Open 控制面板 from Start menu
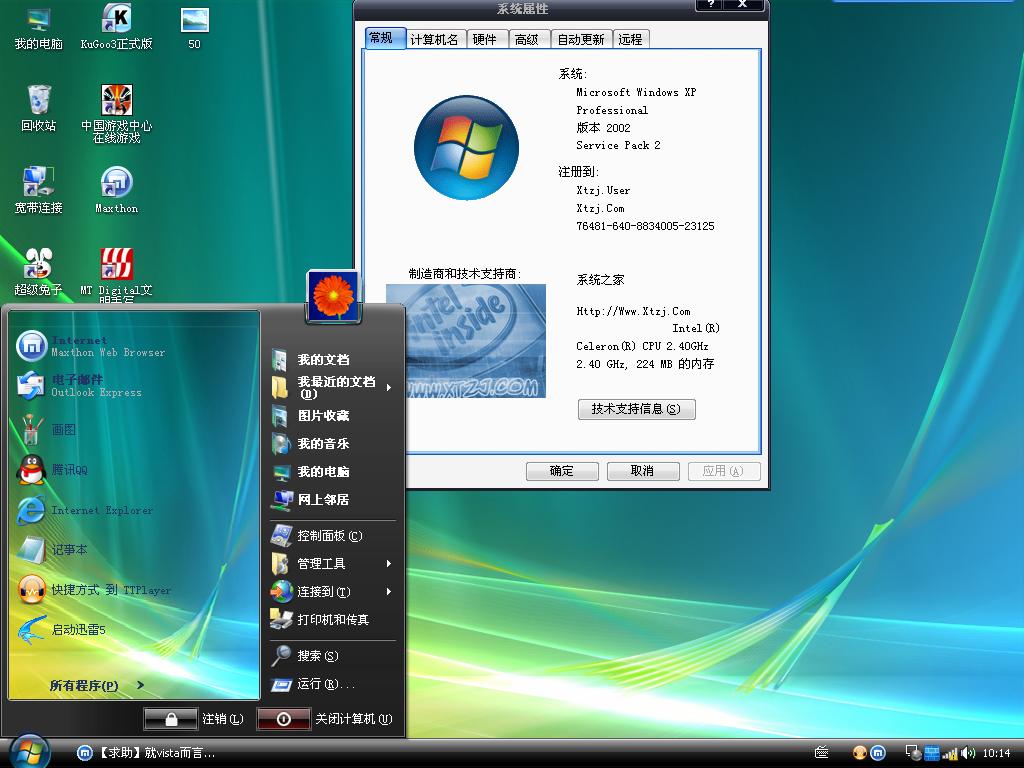1024x768 pixels. (329, 536)
